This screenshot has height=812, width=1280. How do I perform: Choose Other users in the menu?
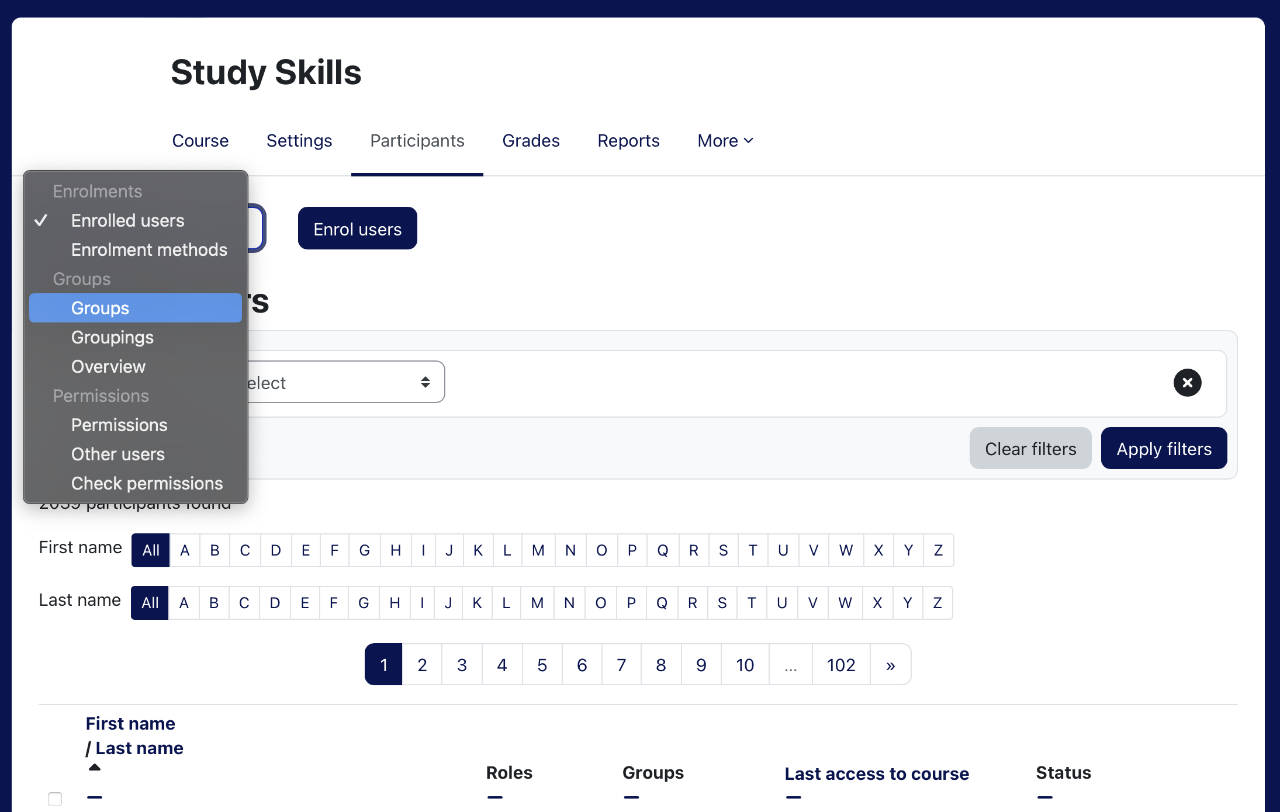[x=136, y=454]
